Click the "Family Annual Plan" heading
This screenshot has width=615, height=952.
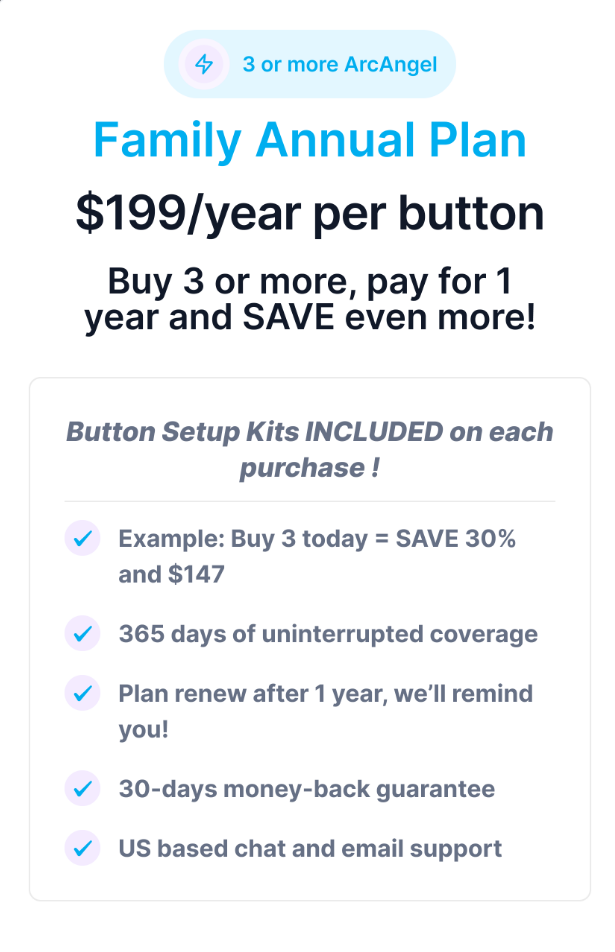coord(309,141)
